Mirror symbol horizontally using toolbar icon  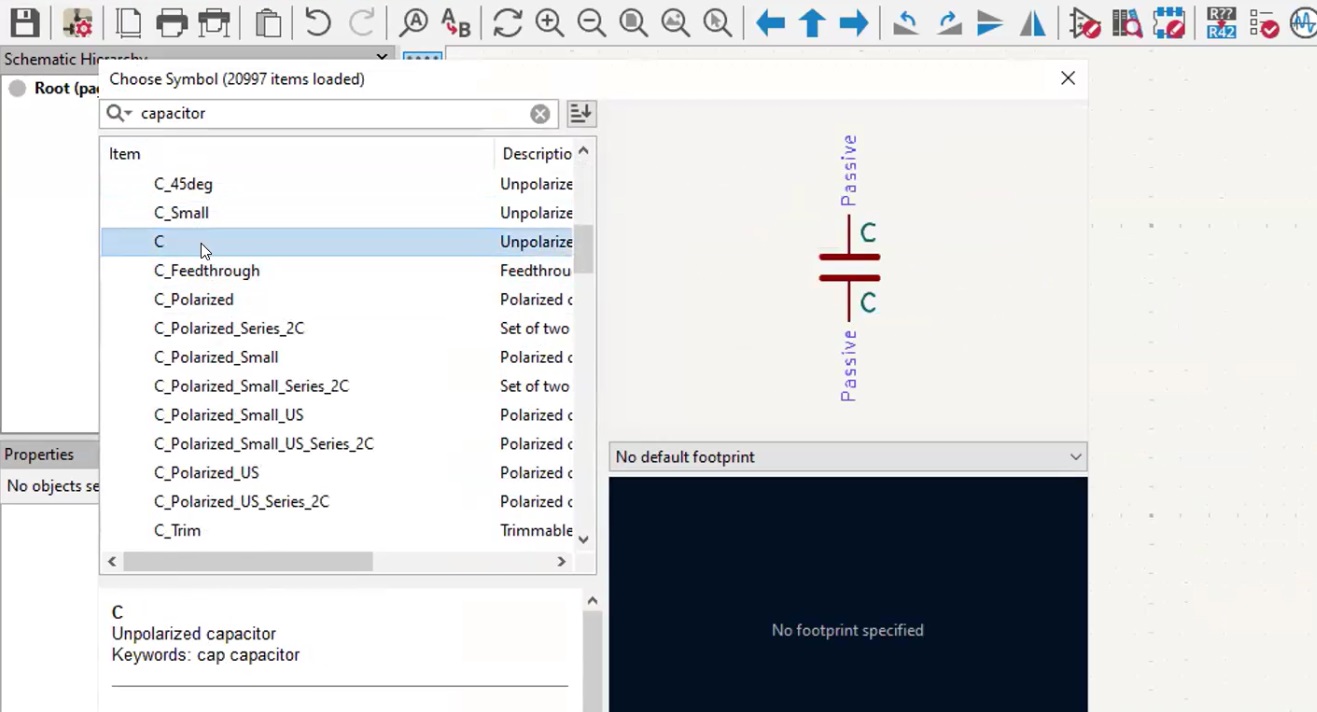[x=1032, y=22]
